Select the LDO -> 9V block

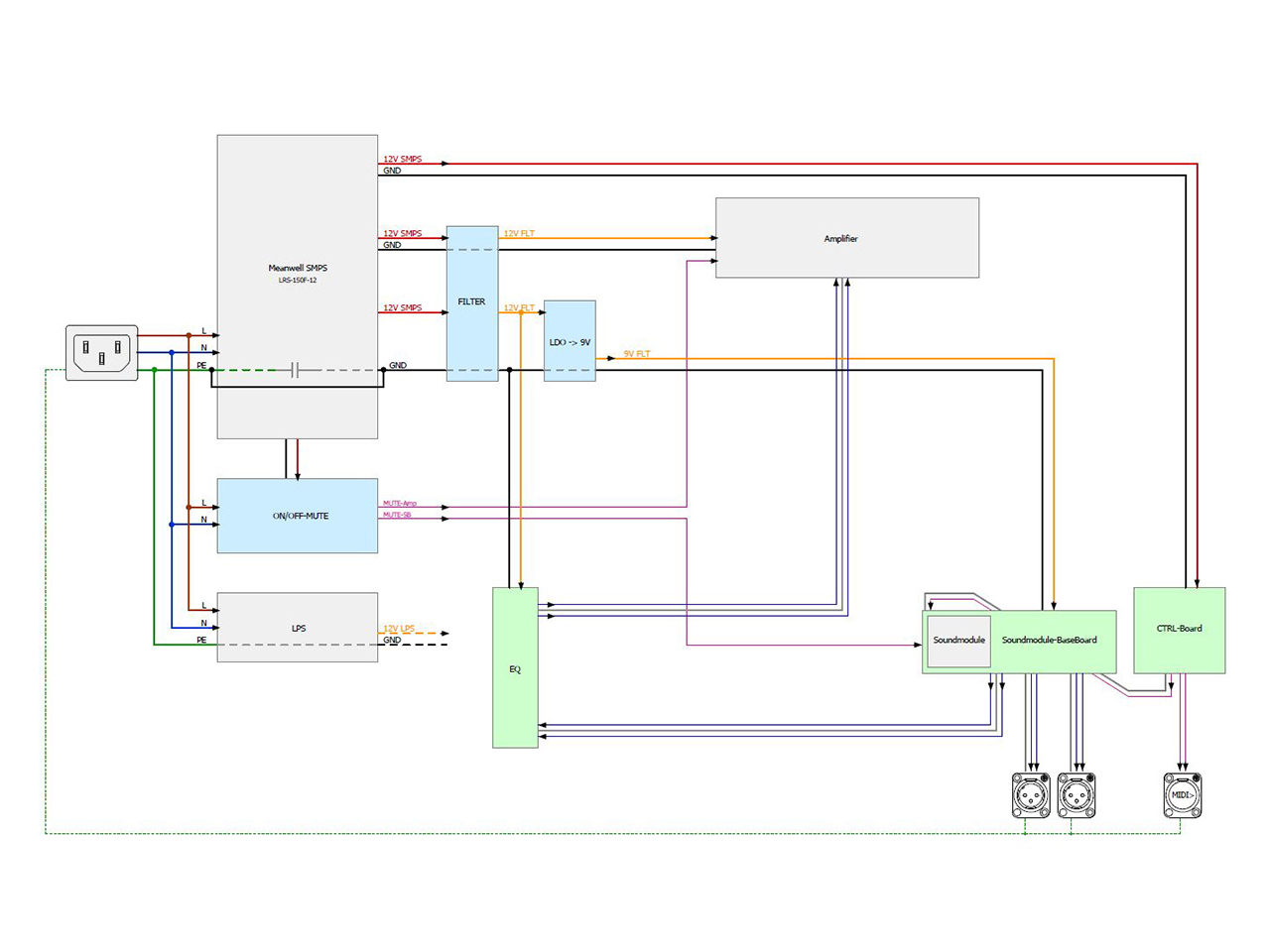pos(570,341)
